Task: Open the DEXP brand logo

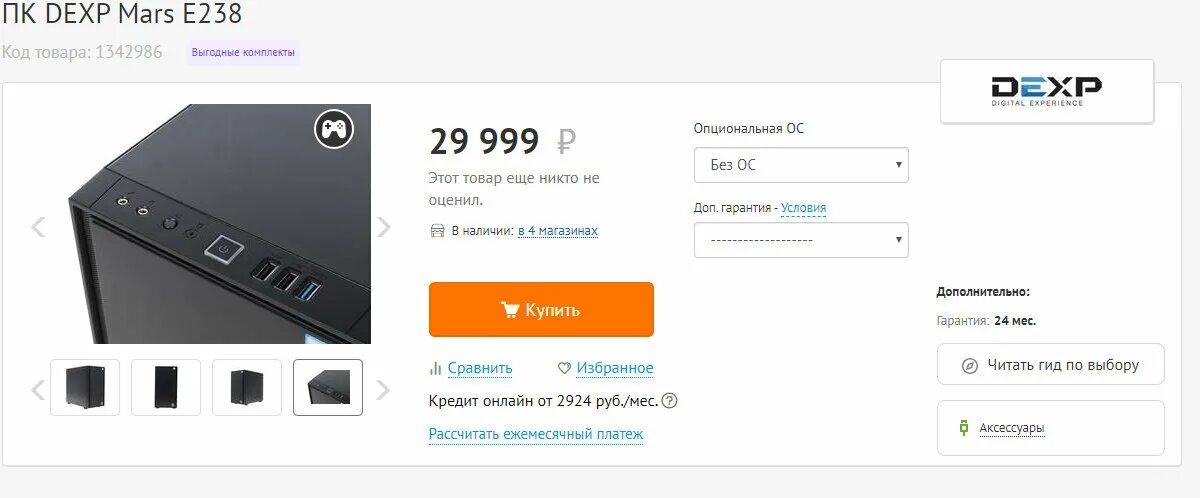Action: click(1047, 91)
